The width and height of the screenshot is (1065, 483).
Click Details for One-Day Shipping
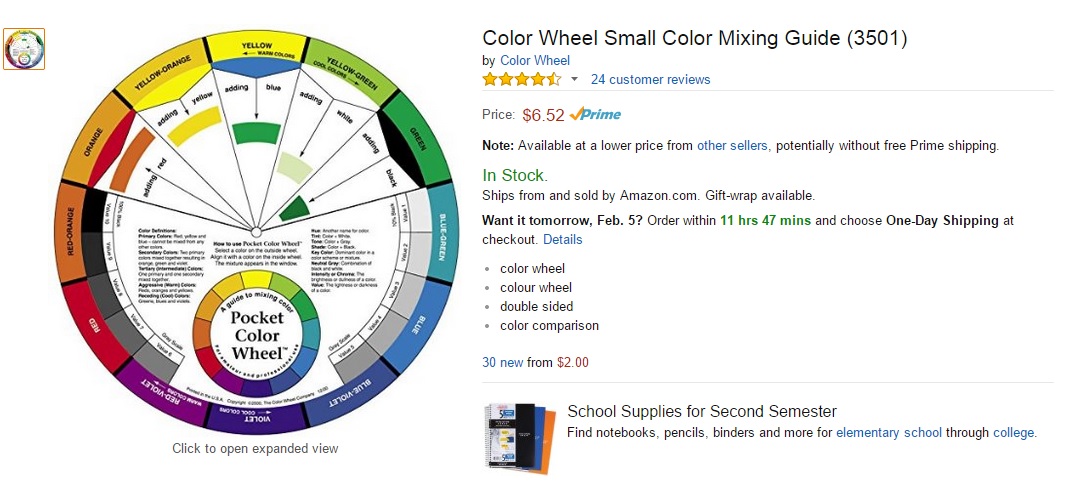coord(562,240)
